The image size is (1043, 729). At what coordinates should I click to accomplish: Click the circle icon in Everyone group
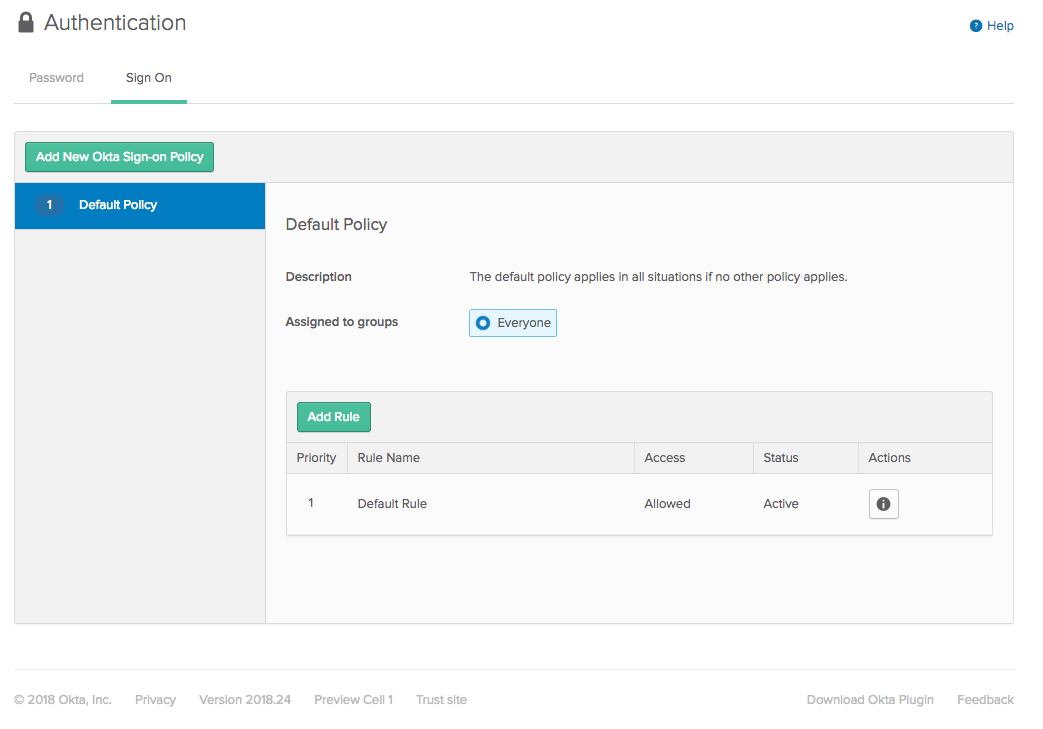(x=483, y=323)
